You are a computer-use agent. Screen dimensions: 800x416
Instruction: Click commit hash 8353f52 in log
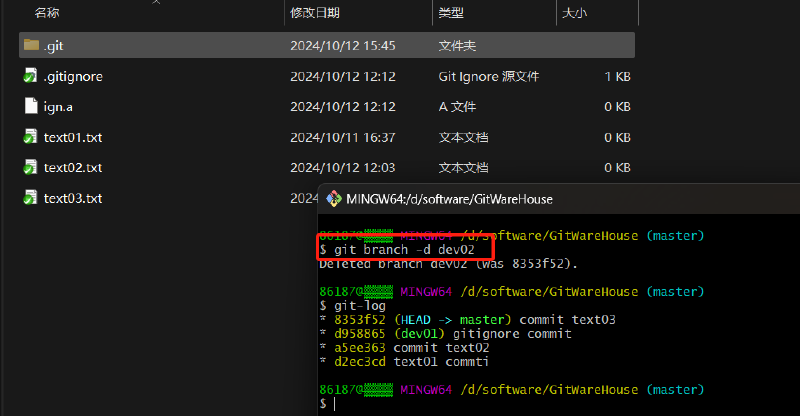(x=360, y=320)
